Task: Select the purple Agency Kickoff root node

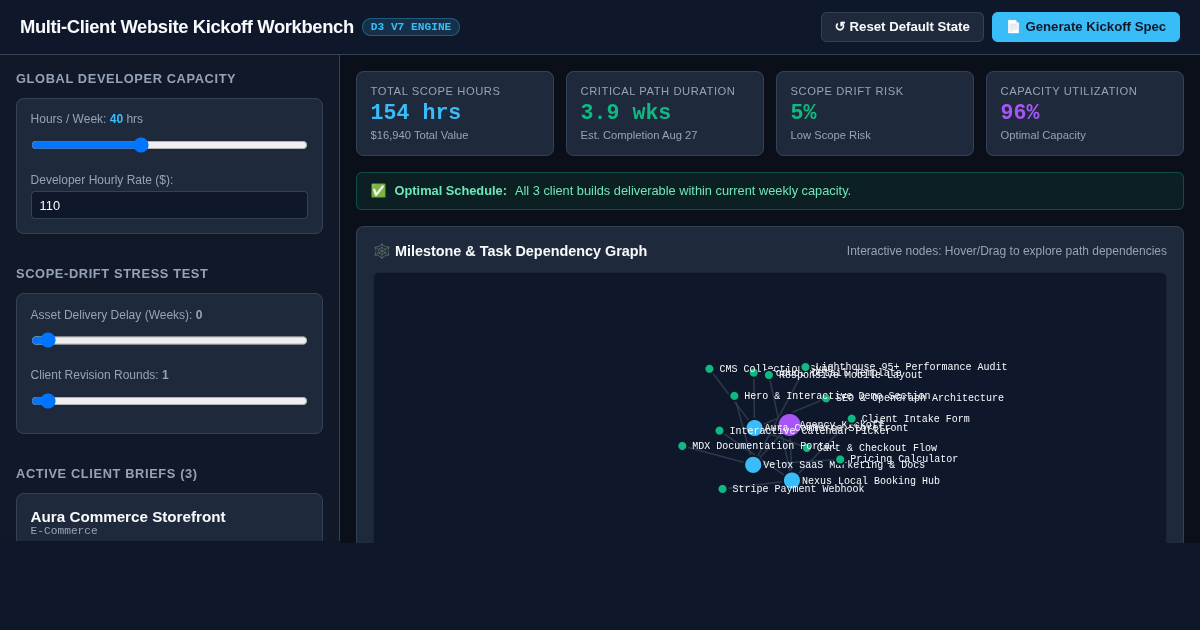Action: tap(789, 425)
